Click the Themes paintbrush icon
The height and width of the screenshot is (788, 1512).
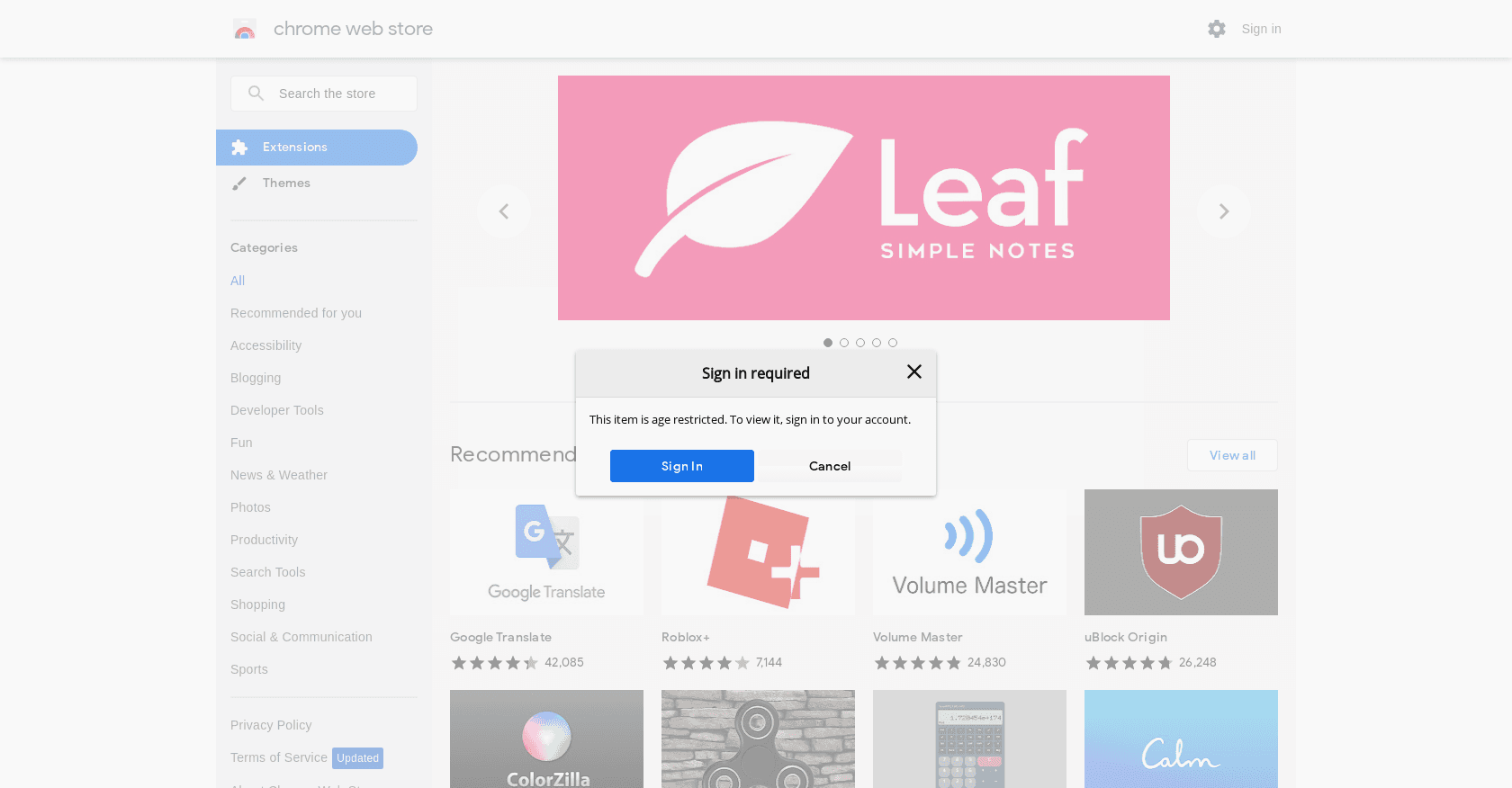tap(239, 184)
